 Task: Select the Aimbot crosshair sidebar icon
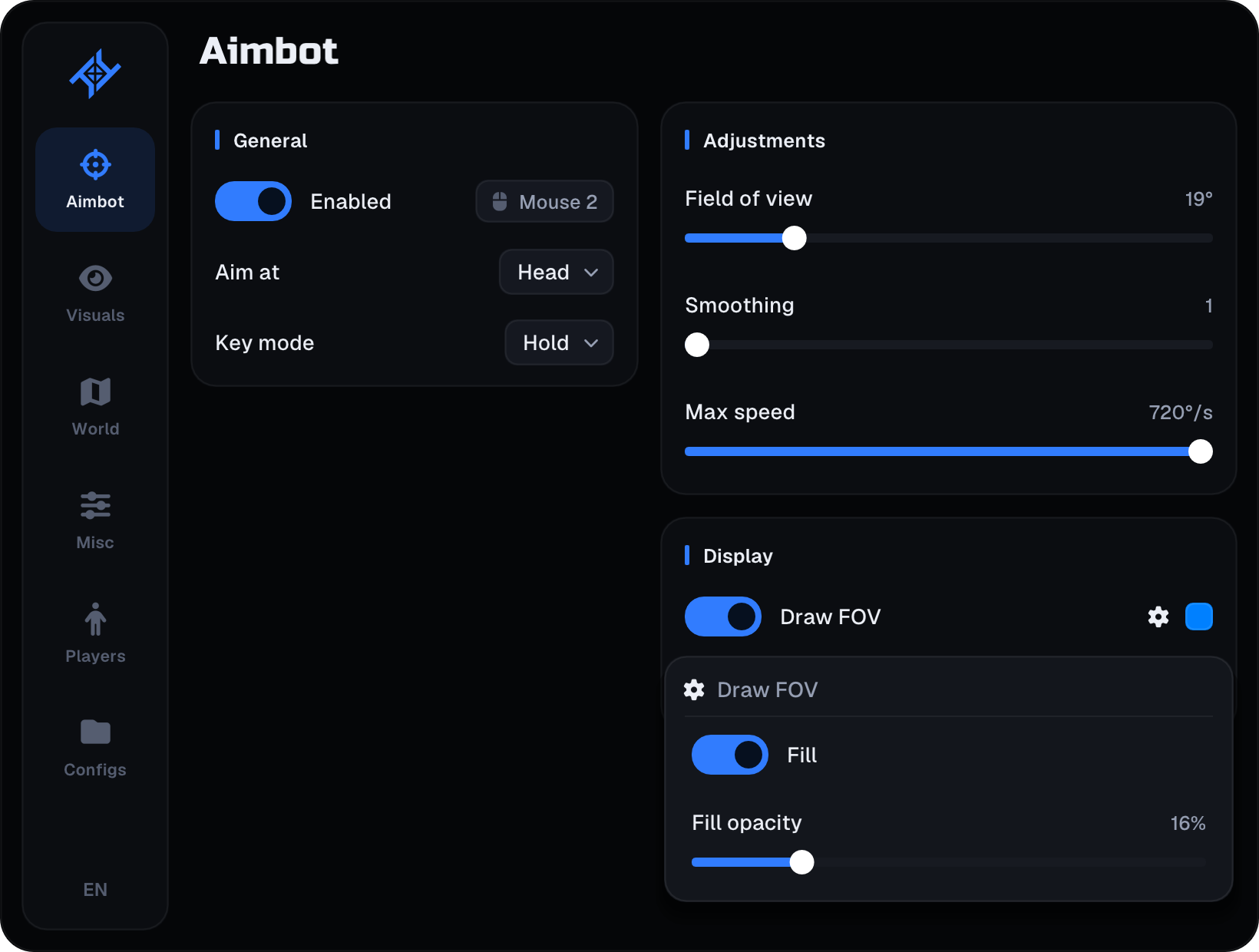coord(95,164)
